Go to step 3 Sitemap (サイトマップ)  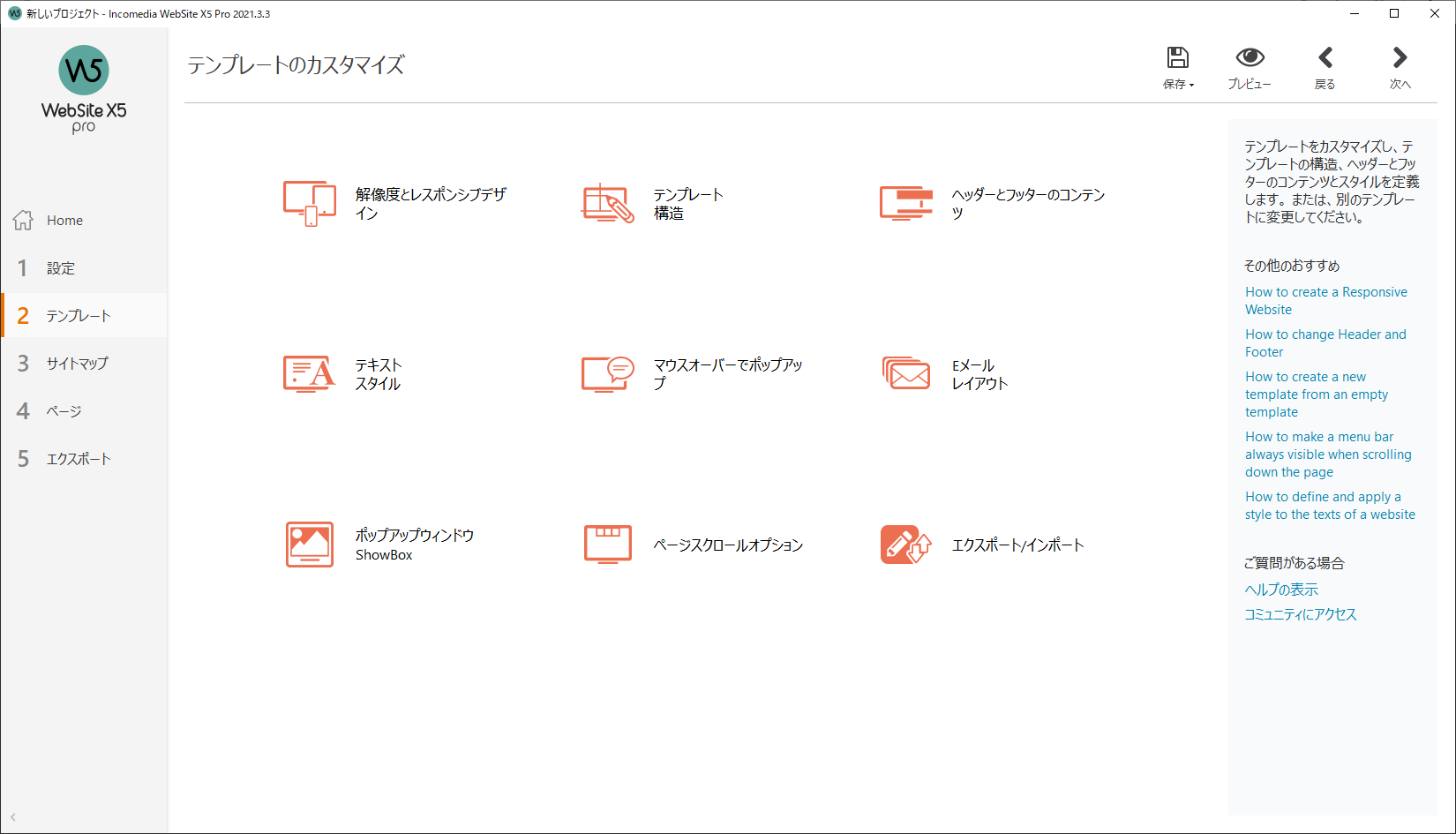(x=84, y=364)
